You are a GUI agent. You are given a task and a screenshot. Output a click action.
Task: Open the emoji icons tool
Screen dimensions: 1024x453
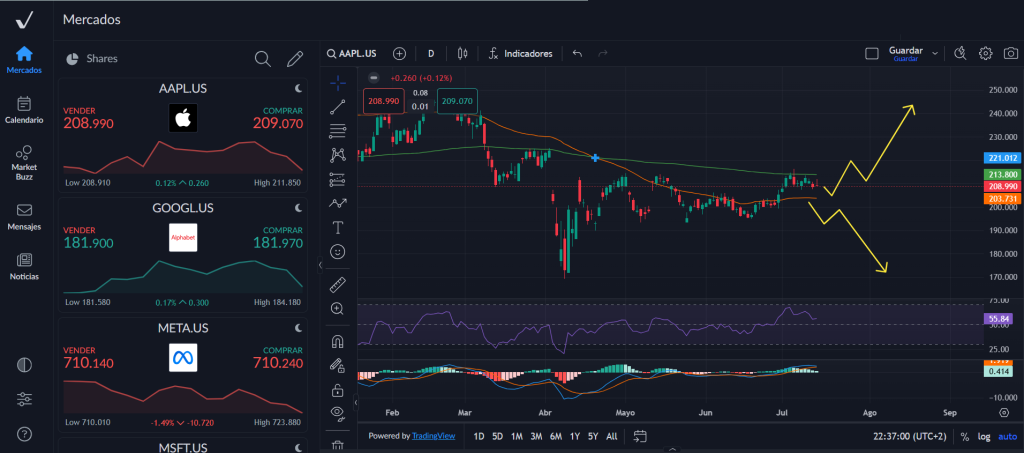pos(338,251)
